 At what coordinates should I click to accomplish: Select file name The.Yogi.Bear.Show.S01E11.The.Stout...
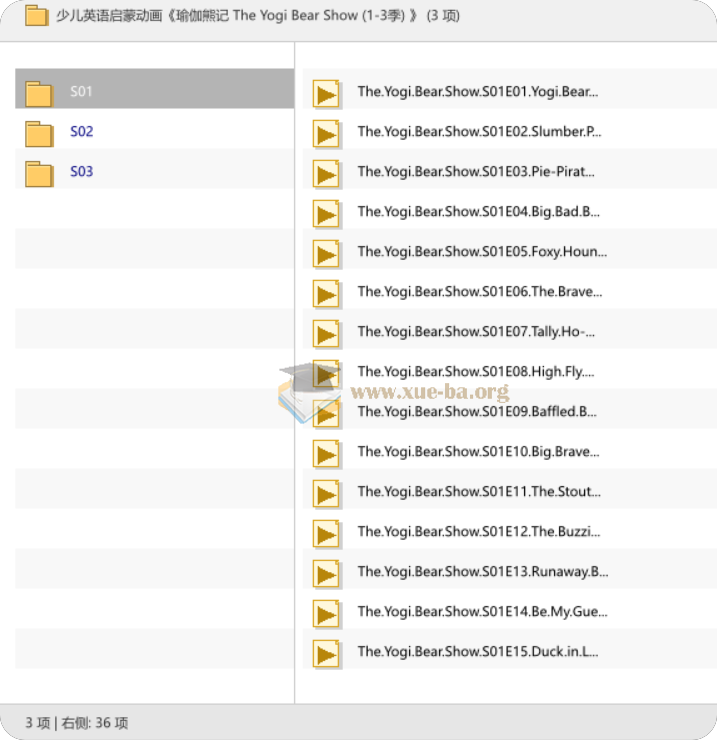tap(479, 492)
